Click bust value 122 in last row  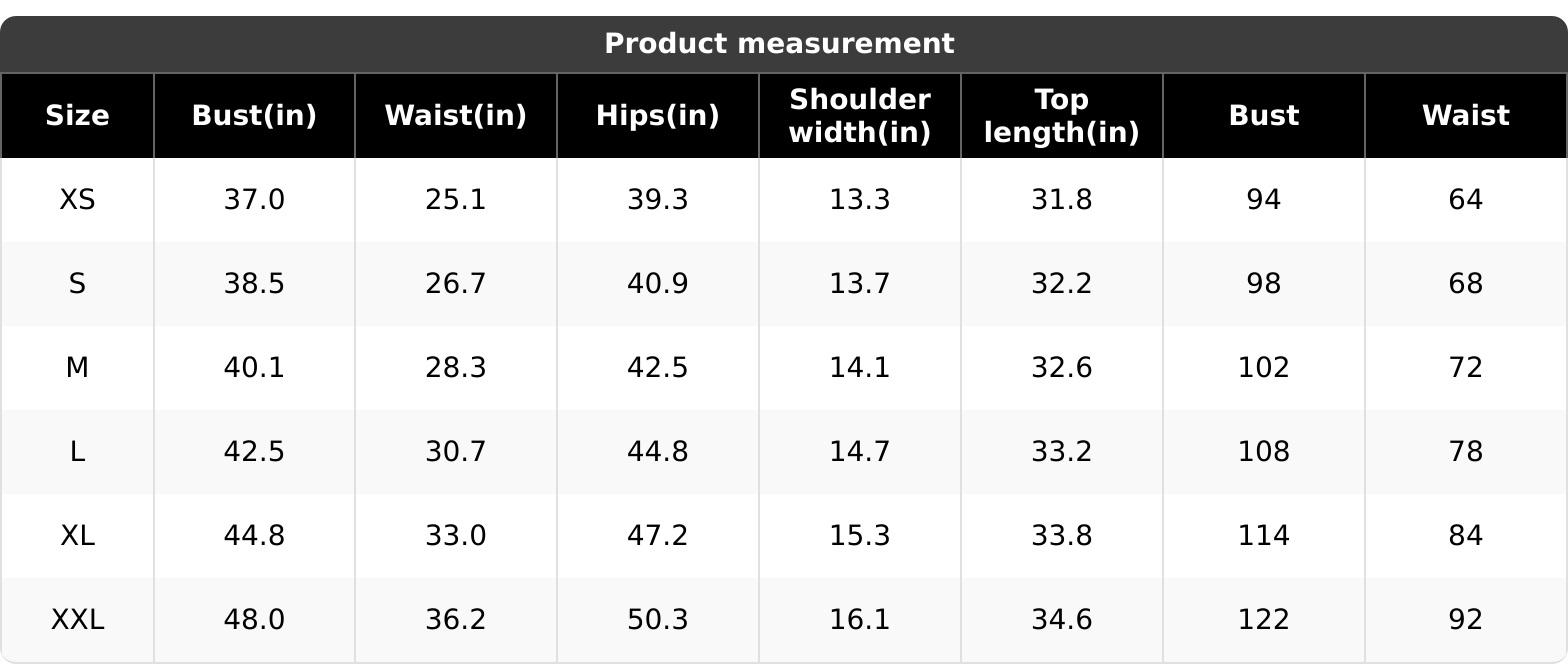1264,620
